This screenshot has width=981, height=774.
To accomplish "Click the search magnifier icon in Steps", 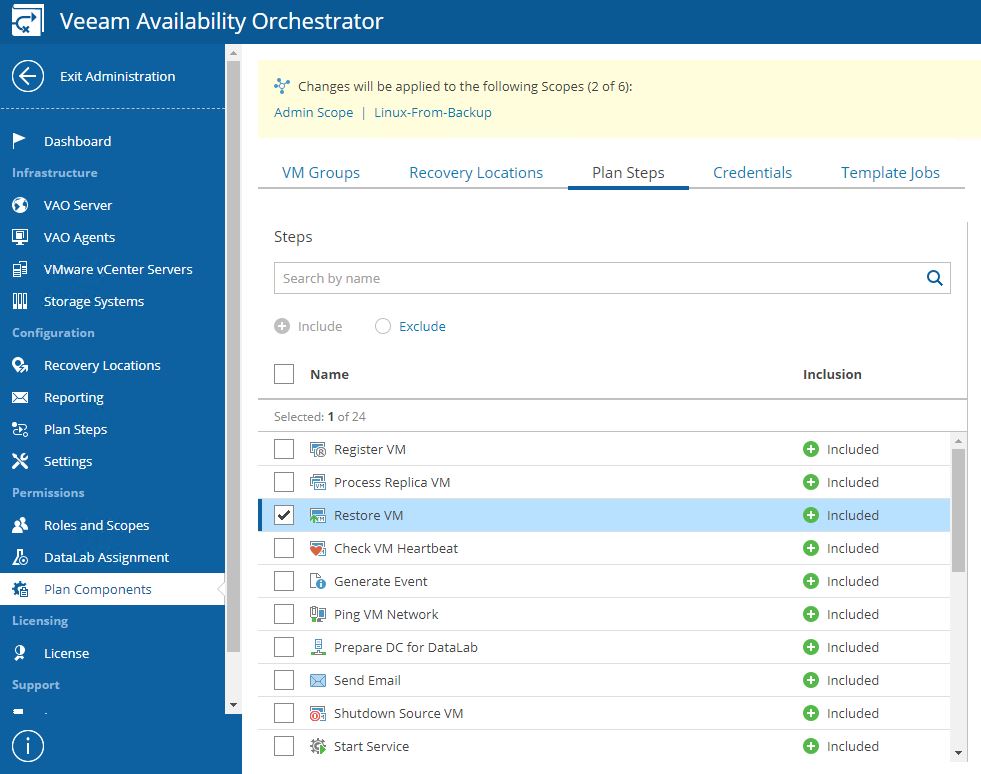I will pos(934,278).
